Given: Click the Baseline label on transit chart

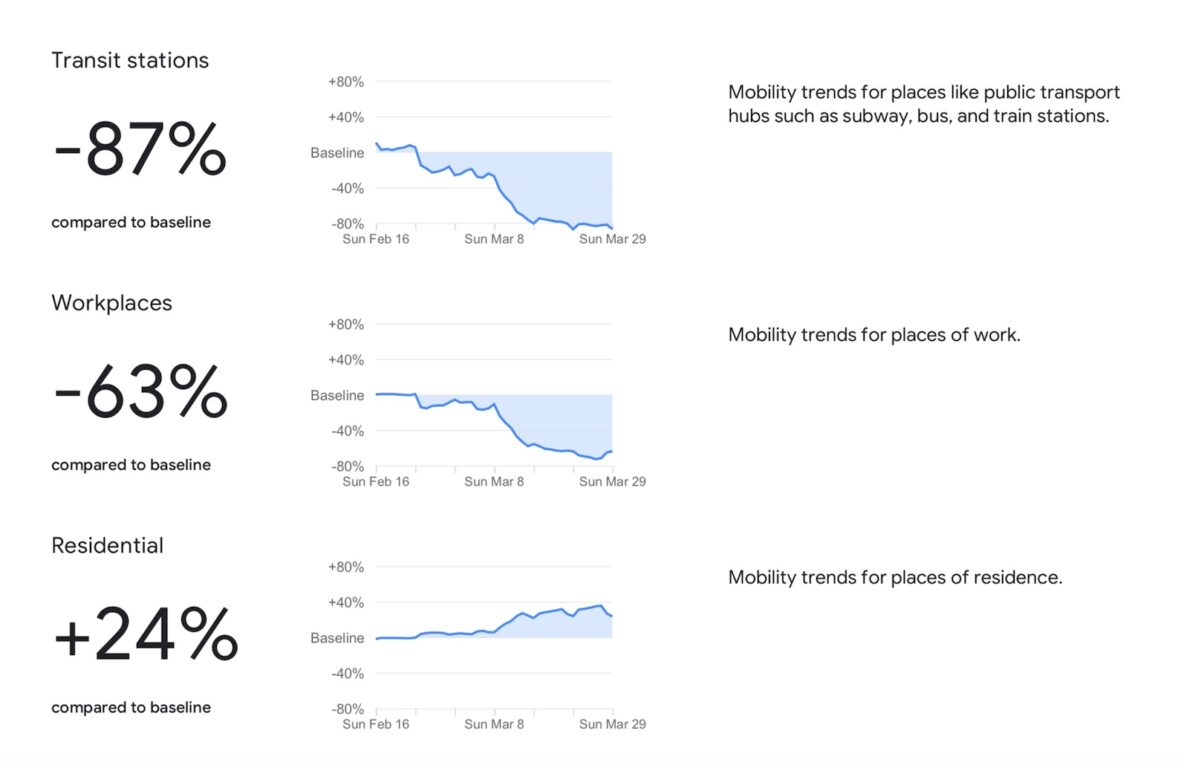Looking at the screenshot, I should coord(337,153).
